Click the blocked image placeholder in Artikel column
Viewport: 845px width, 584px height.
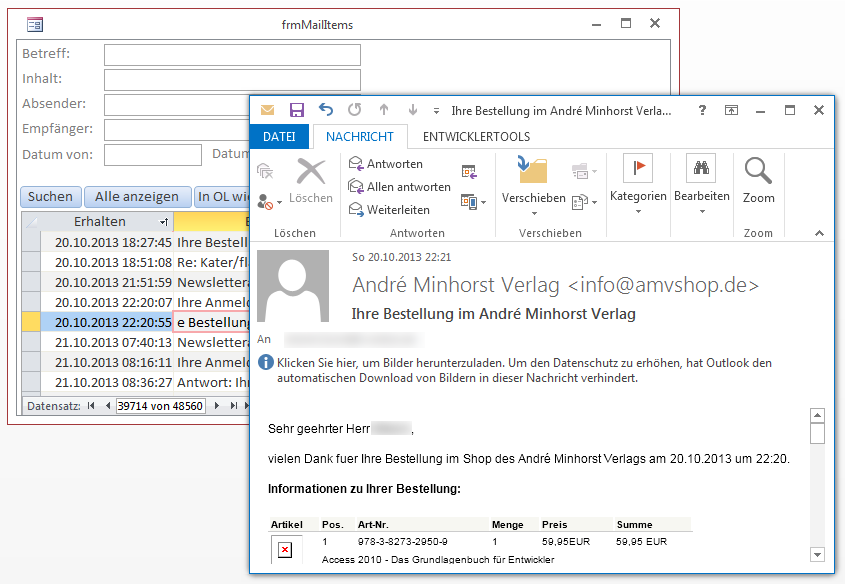[x=285, y=550]
